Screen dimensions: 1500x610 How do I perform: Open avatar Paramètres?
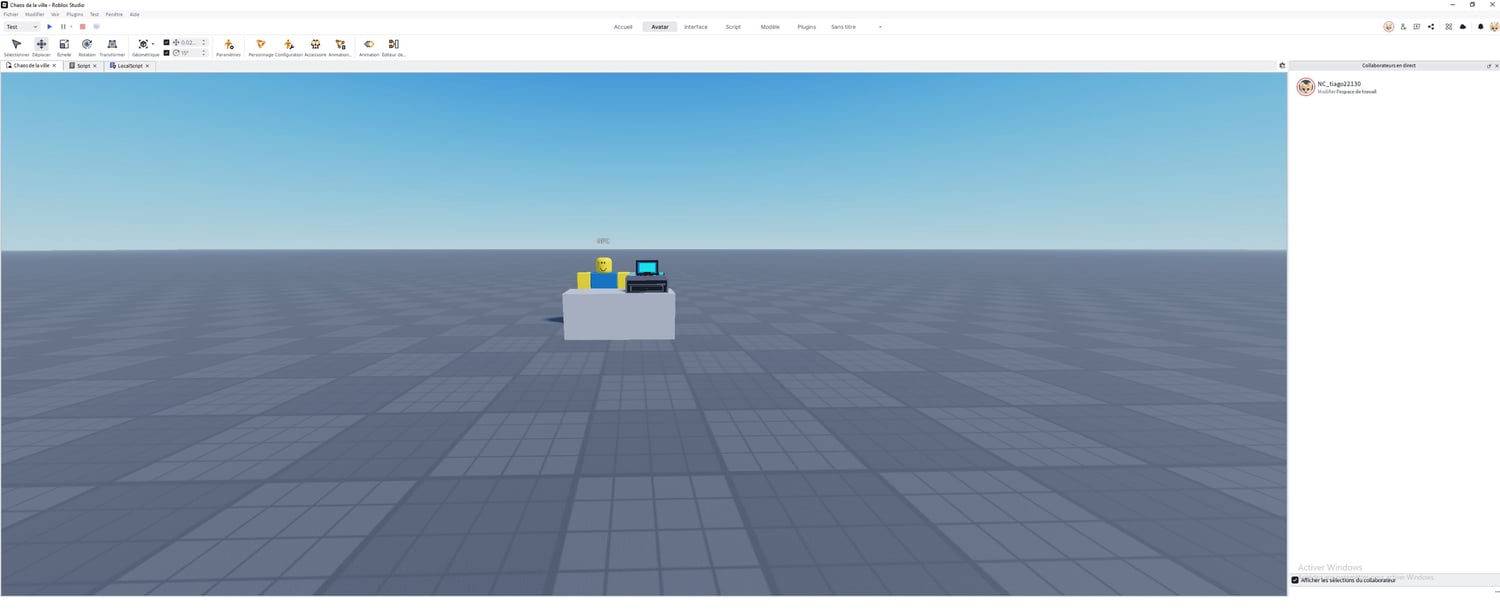tap(229, 47)
